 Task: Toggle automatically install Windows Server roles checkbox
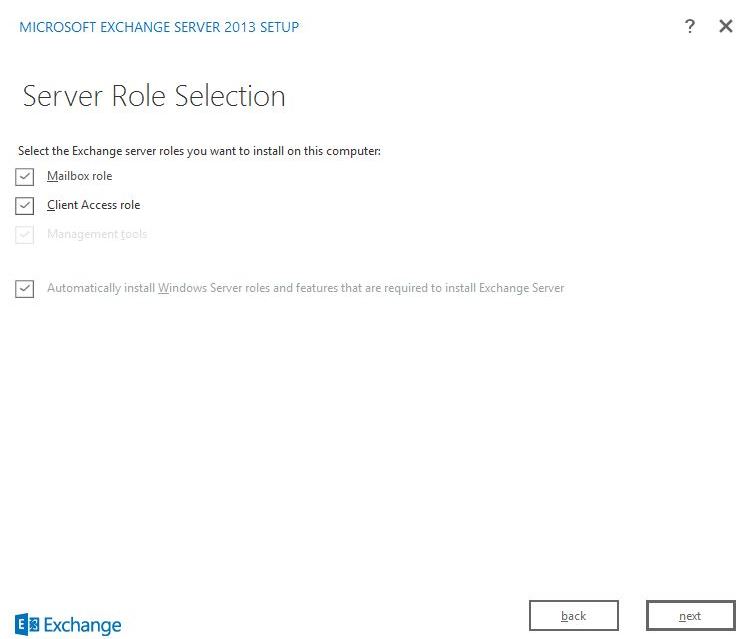[x=25, y=288]
